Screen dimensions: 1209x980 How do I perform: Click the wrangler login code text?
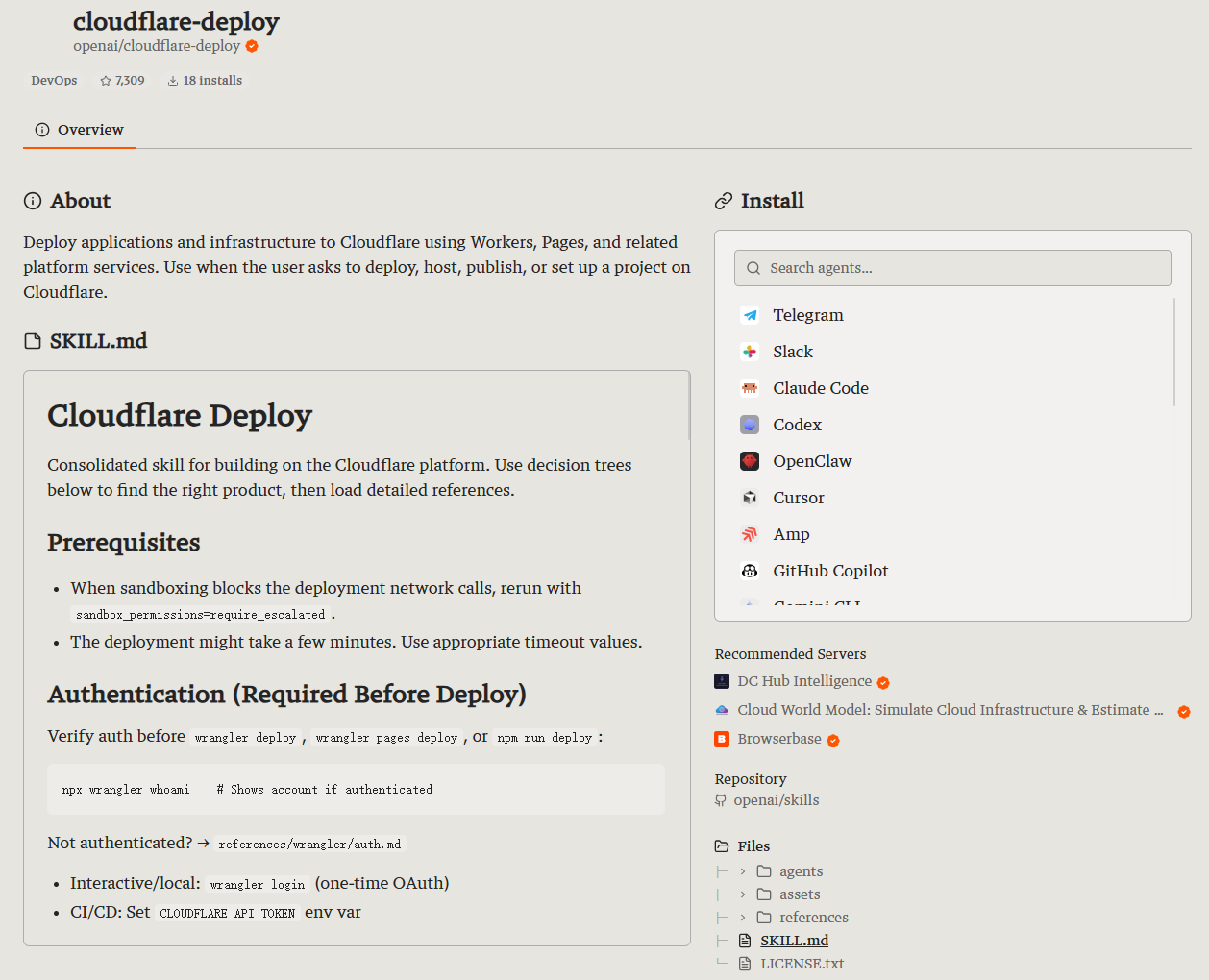pos(258,885)
